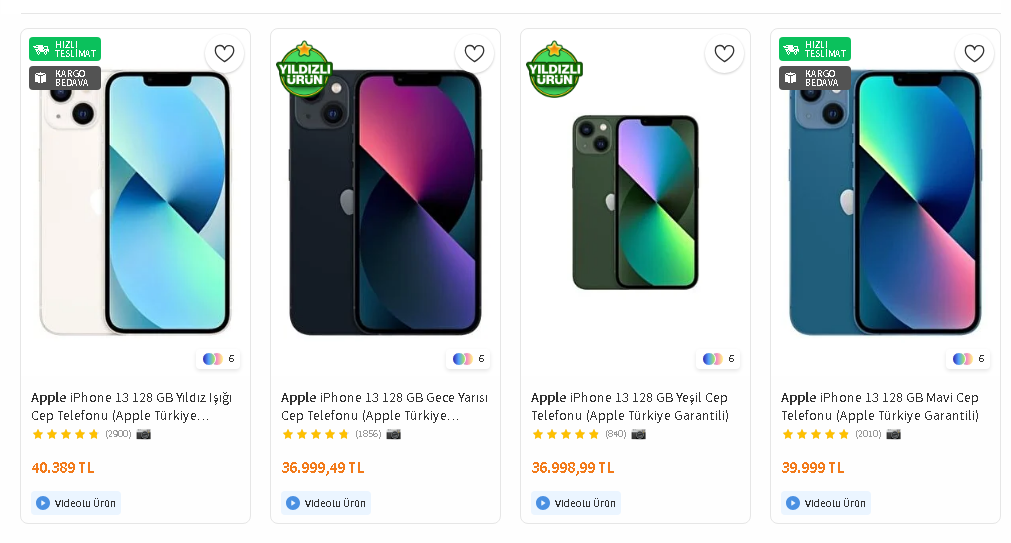1011x543 pixels.
Task: Click Yıldızlı Ürün badge on Yeşil iPhone
Action: [x=554, y=71]
